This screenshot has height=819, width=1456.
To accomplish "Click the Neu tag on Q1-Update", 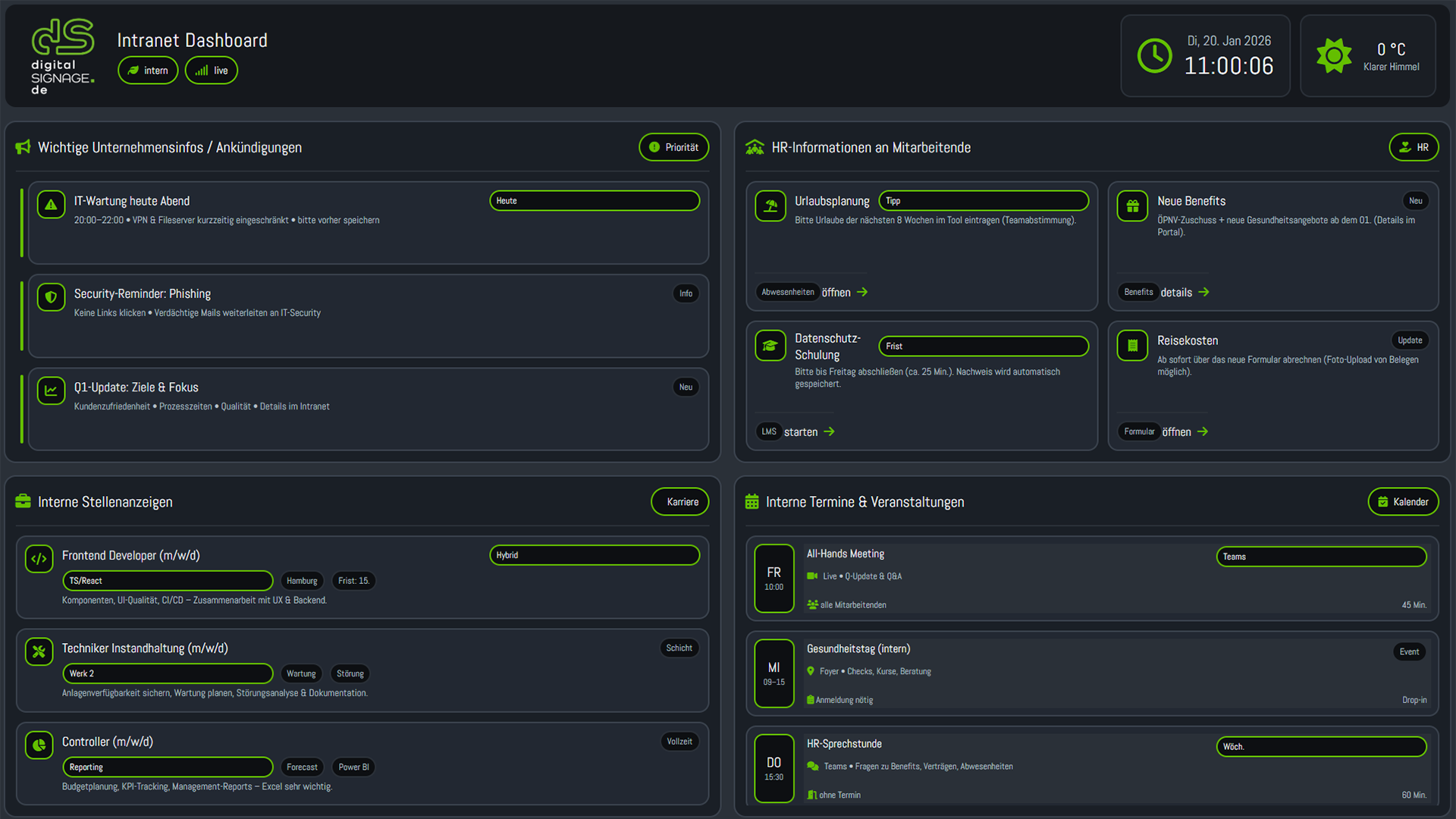I will (x=686, y=387).
